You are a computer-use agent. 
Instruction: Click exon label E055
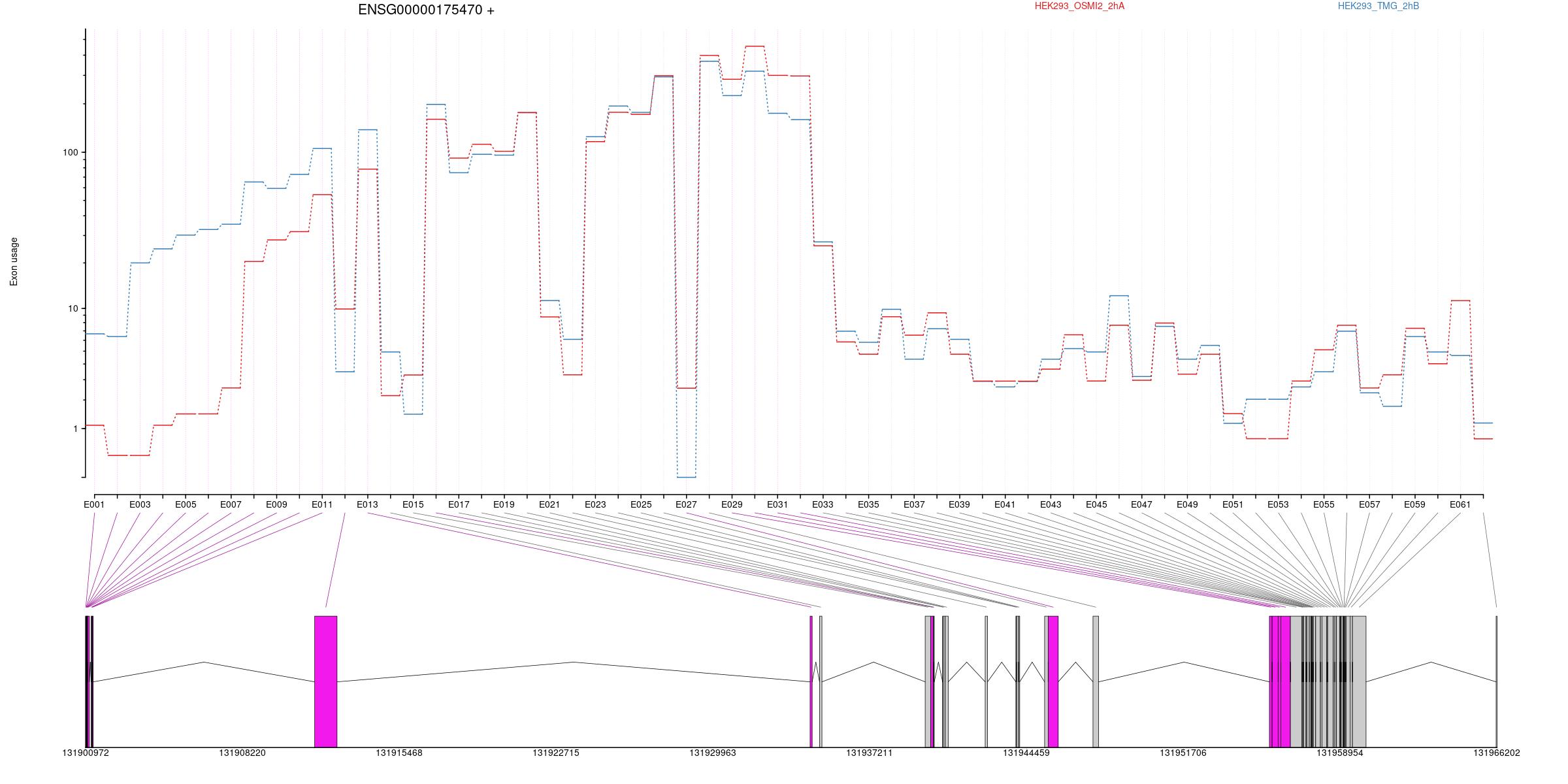click(1324, 504)
